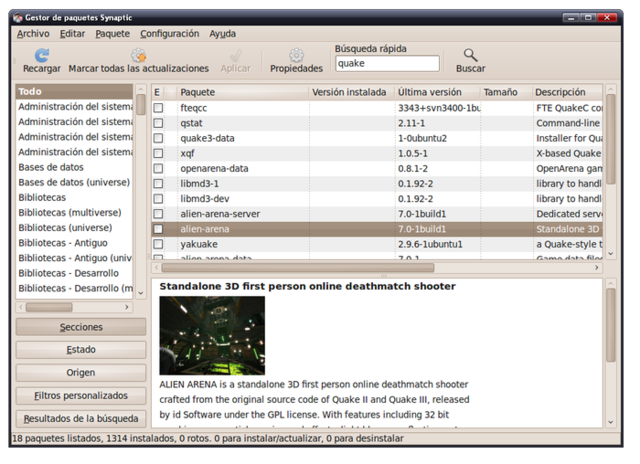640x464 pixels.
Task: Select the alien-arena-server package name
Action: 220,214
